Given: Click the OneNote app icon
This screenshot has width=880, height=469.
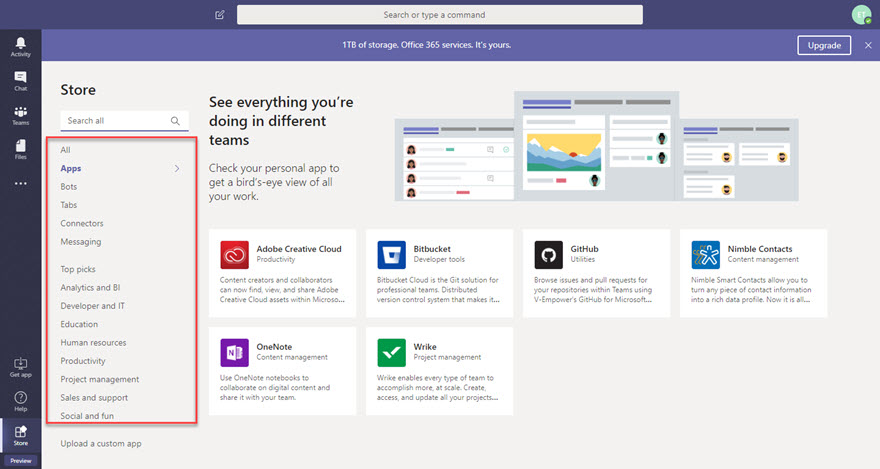Looking at the screenshot, I should [235, 352].
